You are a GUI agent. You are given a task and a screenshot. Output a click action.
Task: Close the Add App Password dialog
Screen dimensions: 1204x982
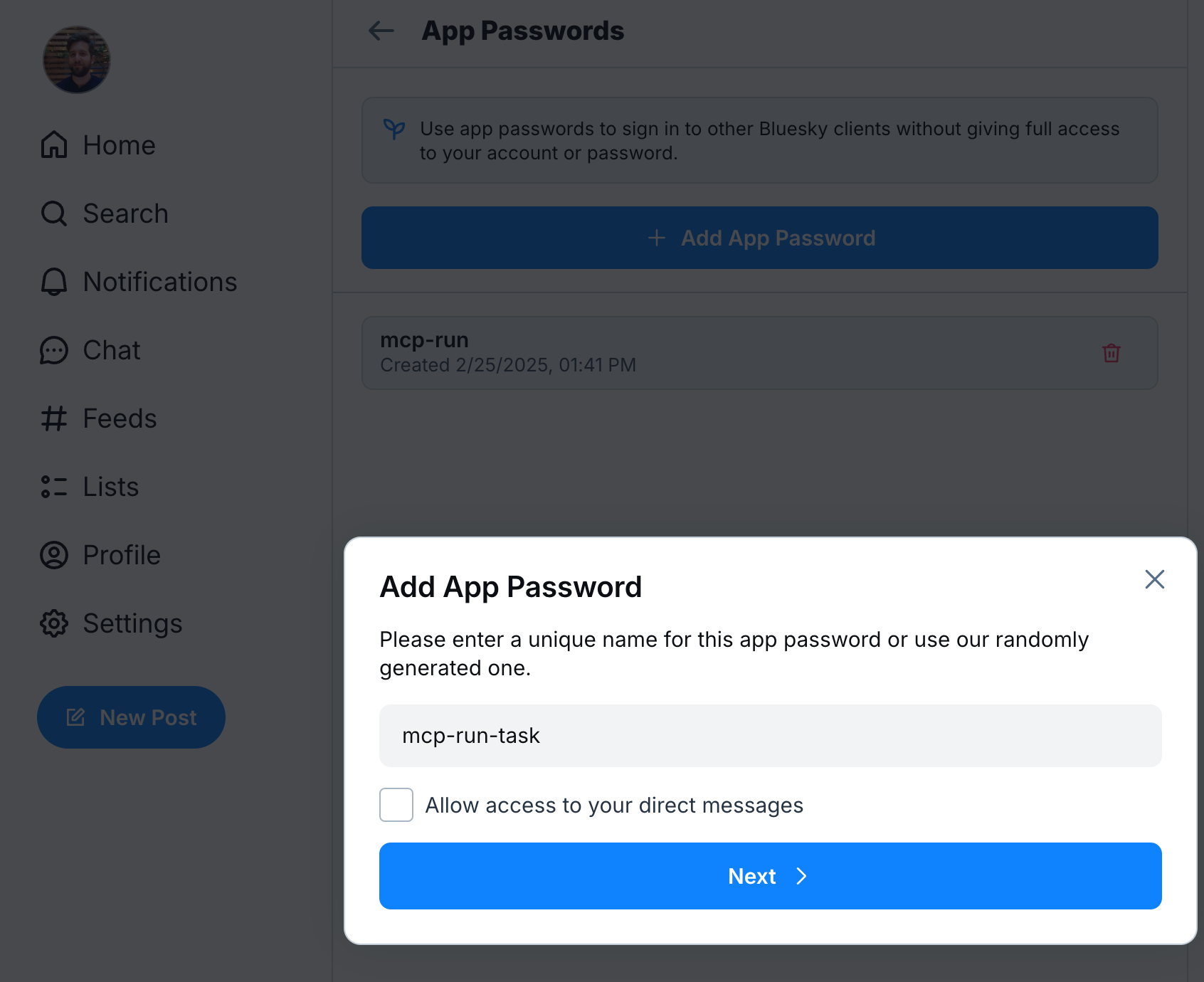[x=1154, y=579]
